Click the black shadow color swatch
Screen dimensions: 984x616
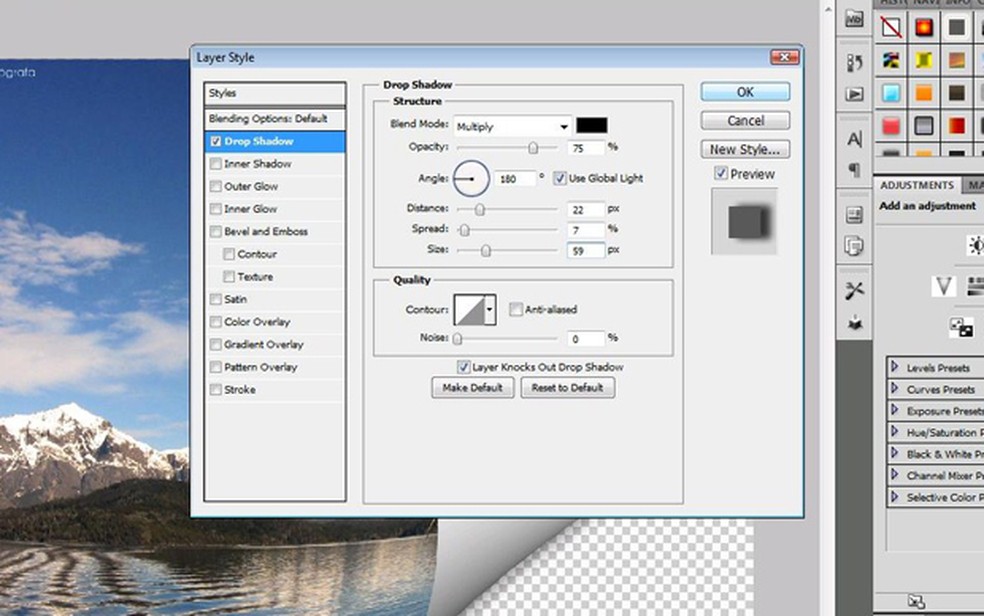coord(591,126)
